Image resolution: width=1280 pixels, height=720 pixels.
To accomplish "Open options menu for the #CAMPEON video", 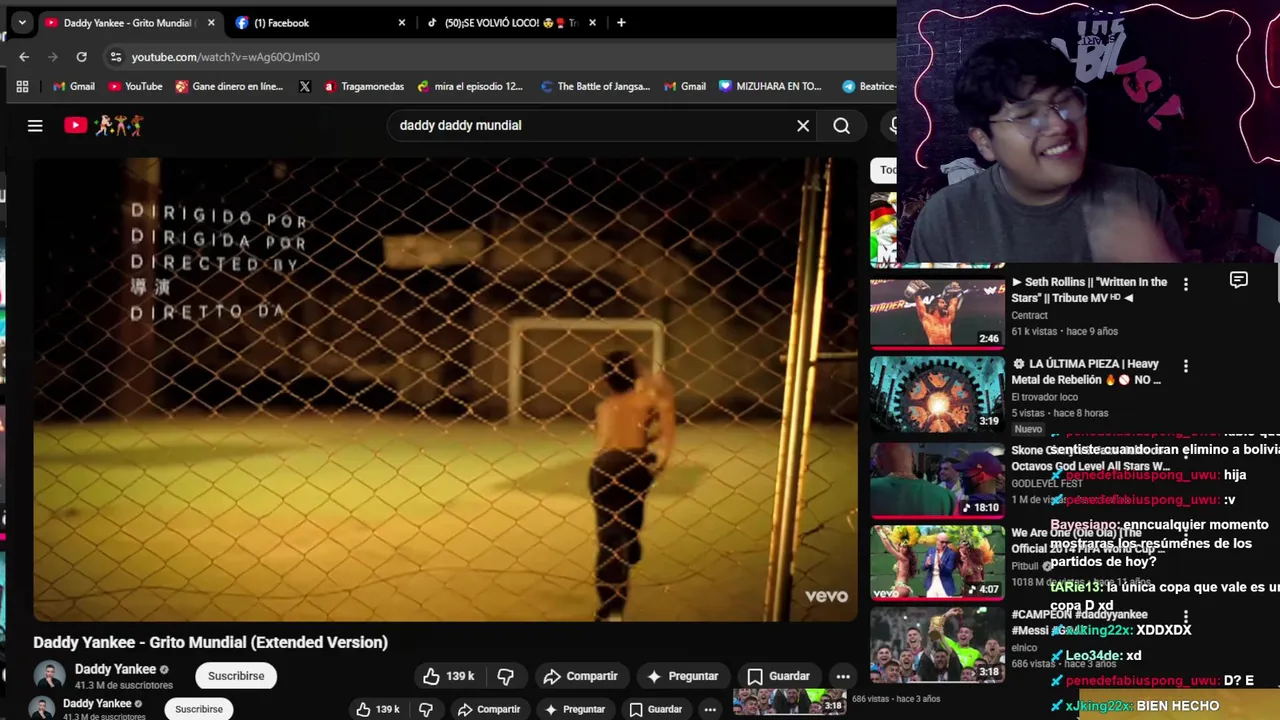I will point(1186,618).
